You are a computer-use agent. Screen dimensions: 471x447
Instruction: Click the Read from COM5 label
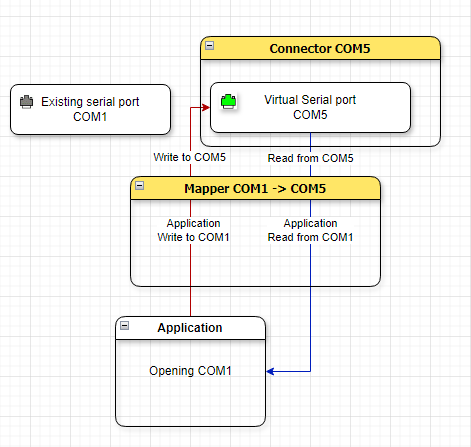[310, 158]
